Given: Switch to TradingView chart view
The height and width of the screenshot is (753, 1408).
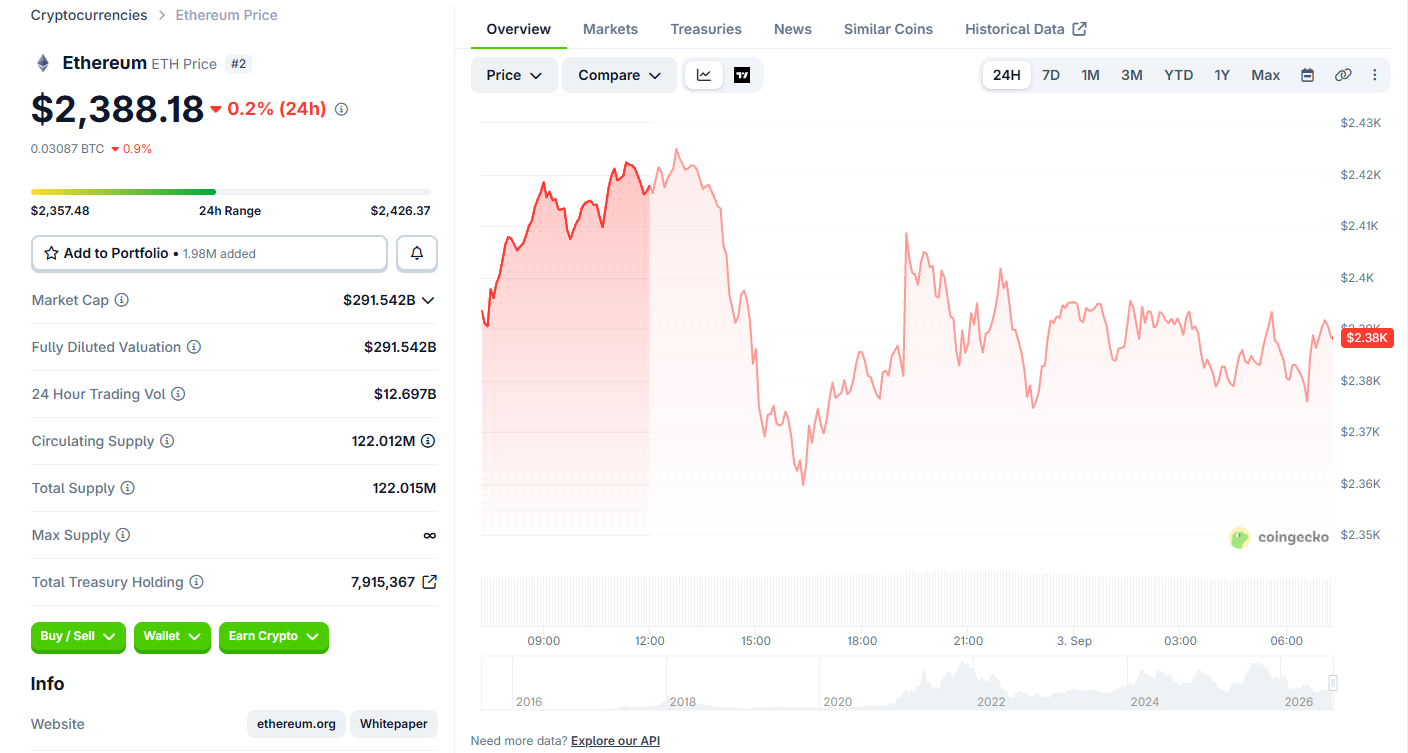Looking at the screenshot, I should tap(742, 75).
